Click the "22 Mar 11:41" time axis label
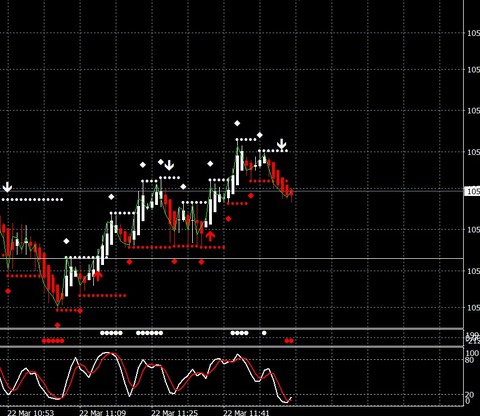Screen dimensions: 480x416 click(246, 413)
